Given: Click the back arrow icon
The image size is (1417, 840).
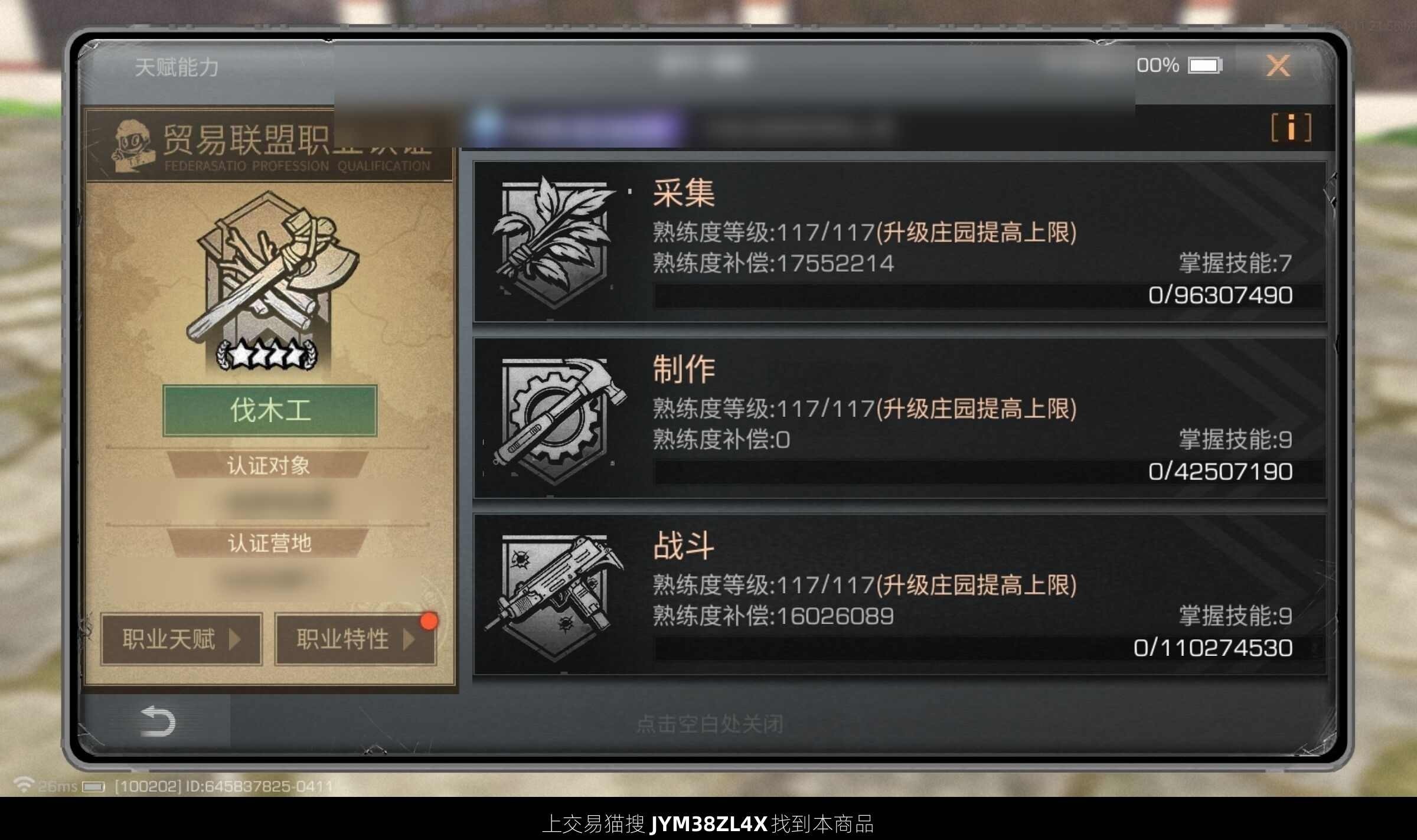Looking at the screenshot, I should (x=157, y=721).
